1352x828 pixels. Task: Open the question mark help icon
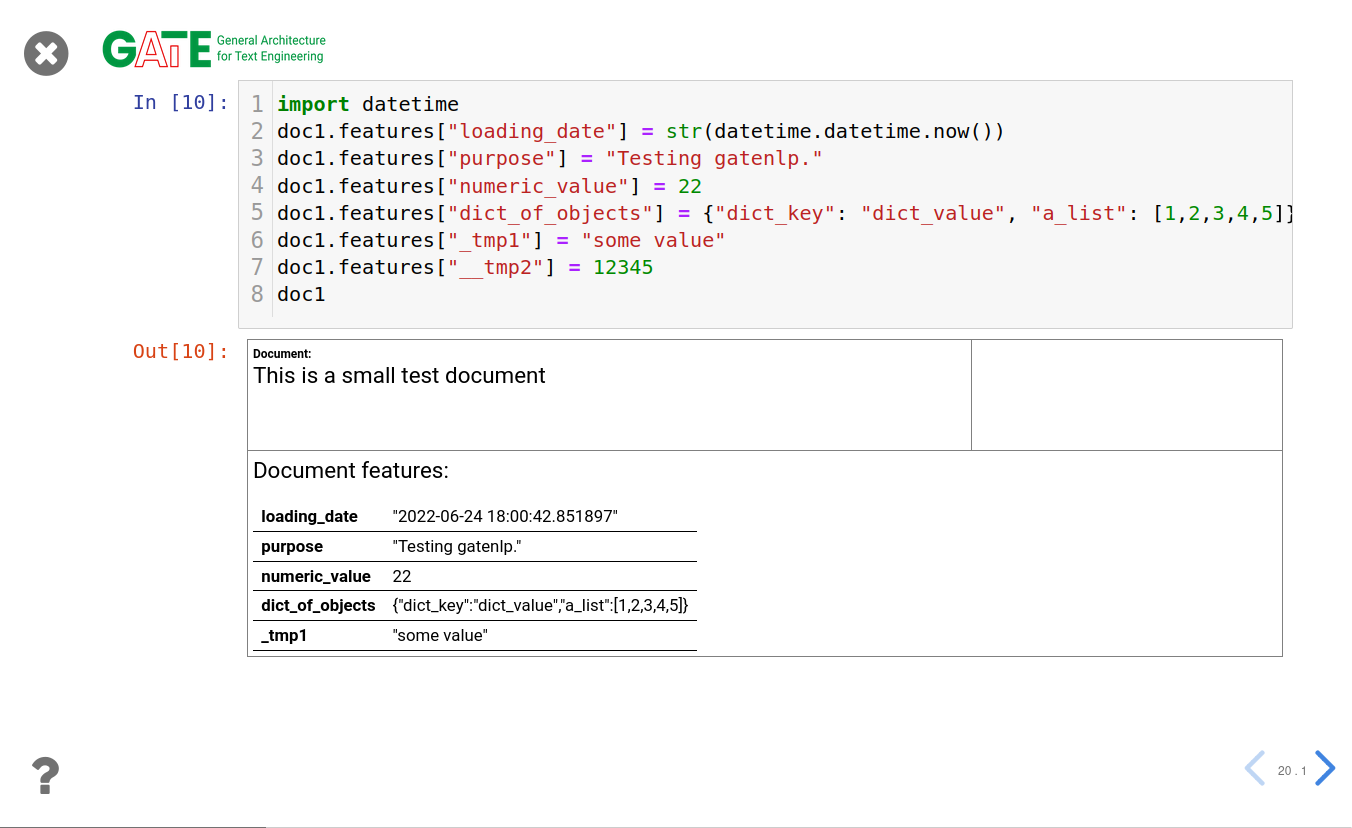point(45,775)
